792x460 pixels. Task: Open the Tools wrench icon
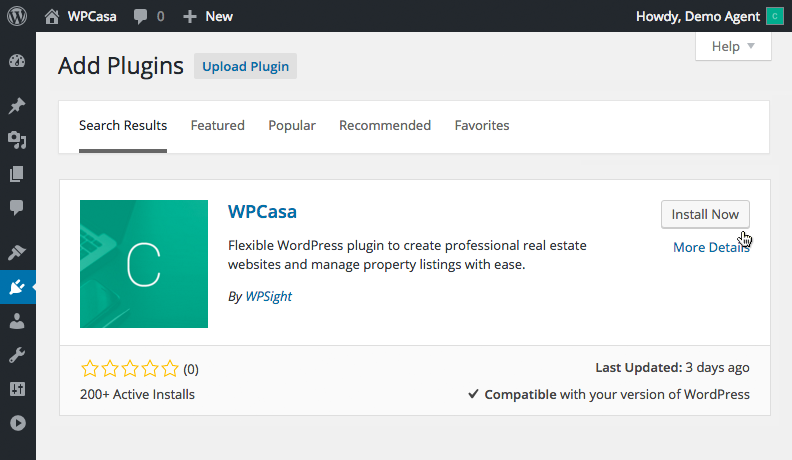(17, 355)
